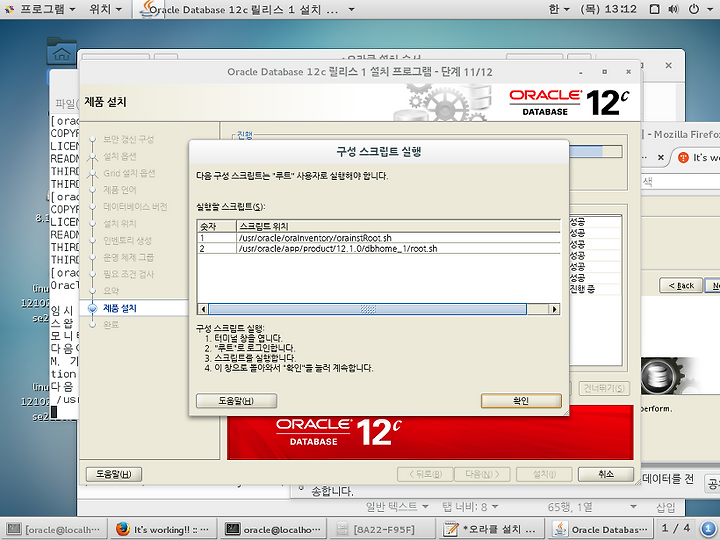Open the 탭 너비: 8 dropdown in editor
Viewport: 720px width, 540px height.
[x=470, y=507]
